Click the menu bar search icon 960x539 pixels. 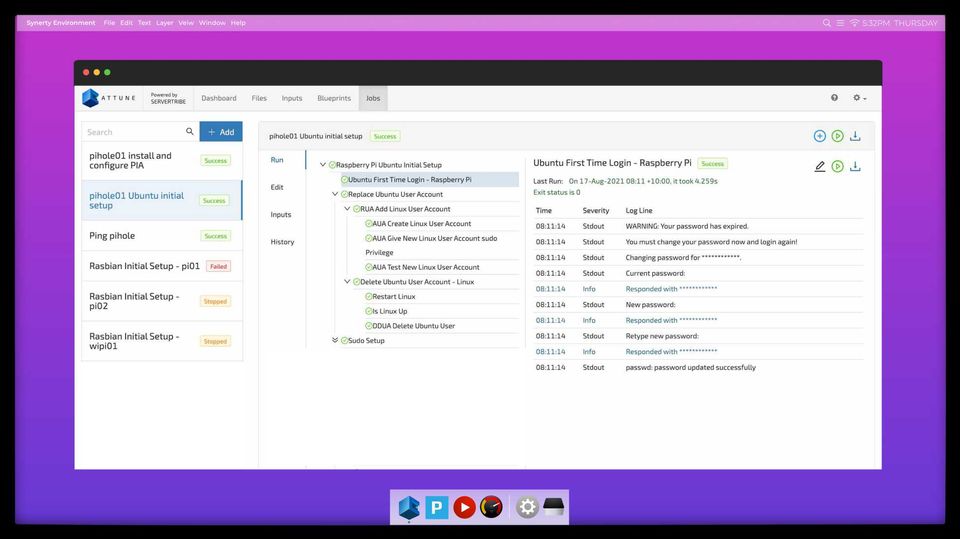(x=827, y=23)
